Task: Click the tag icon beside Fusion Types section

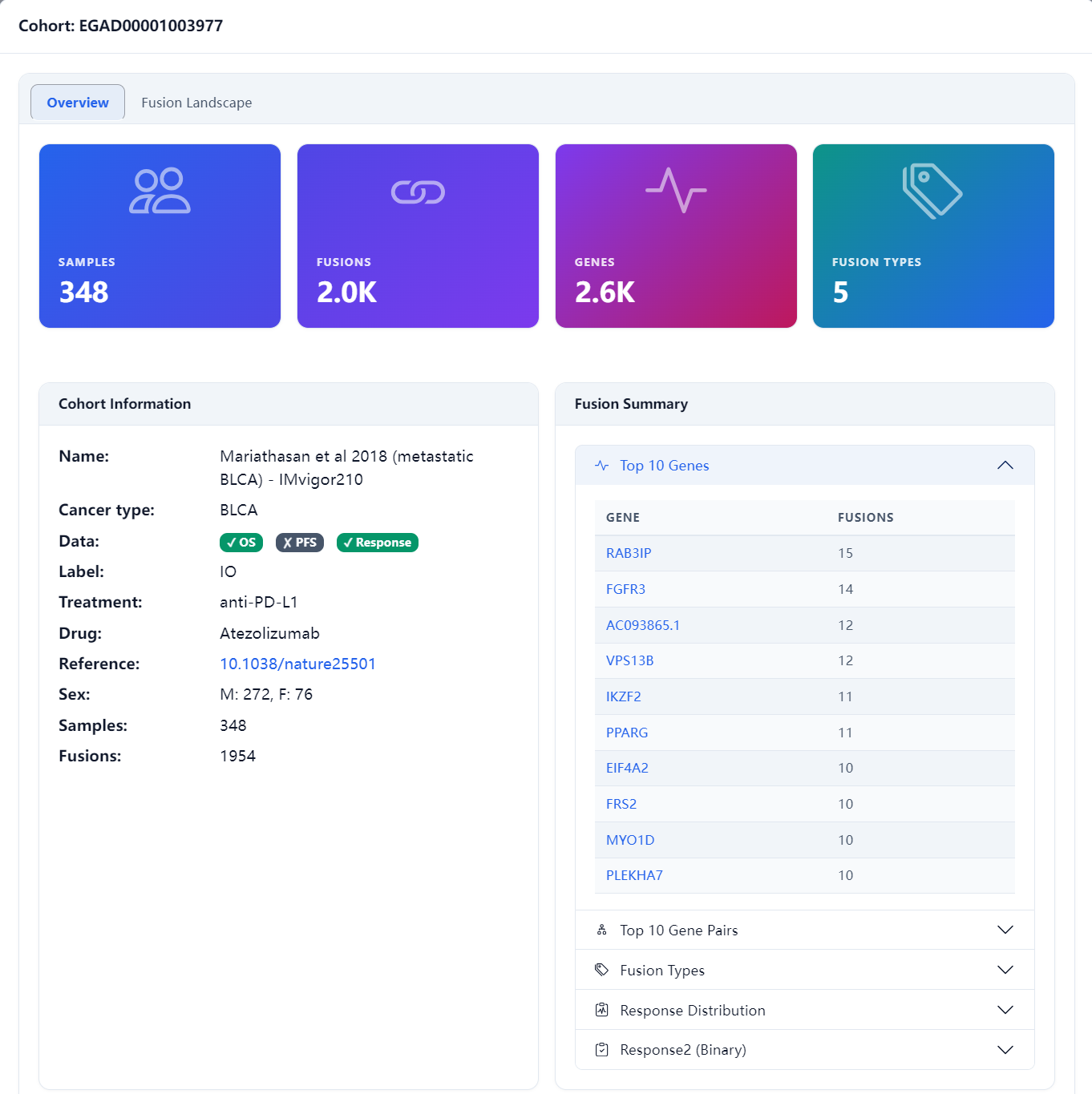Action: coord(602,970)
